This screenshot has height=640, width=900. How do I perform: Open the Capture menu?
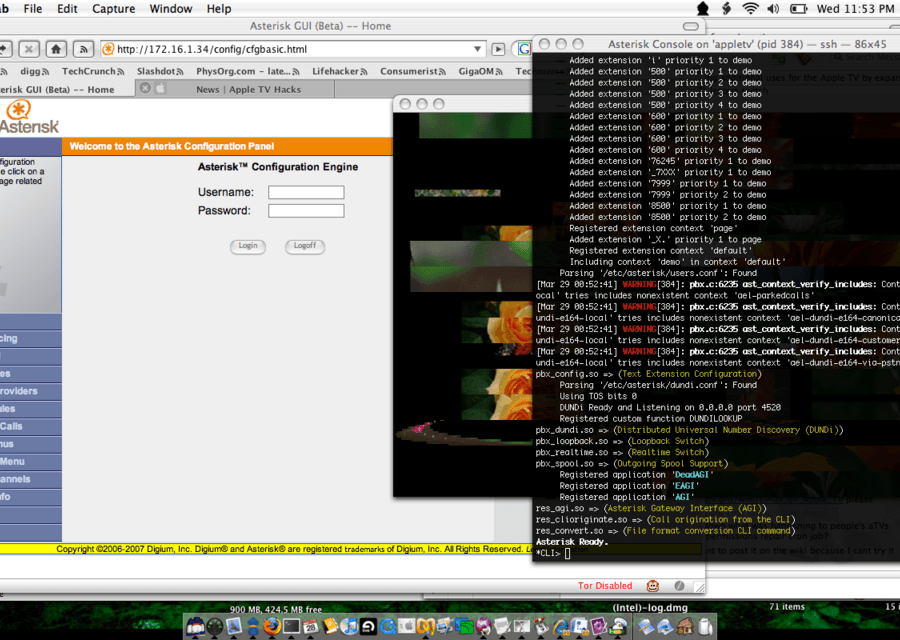(113, 9)
